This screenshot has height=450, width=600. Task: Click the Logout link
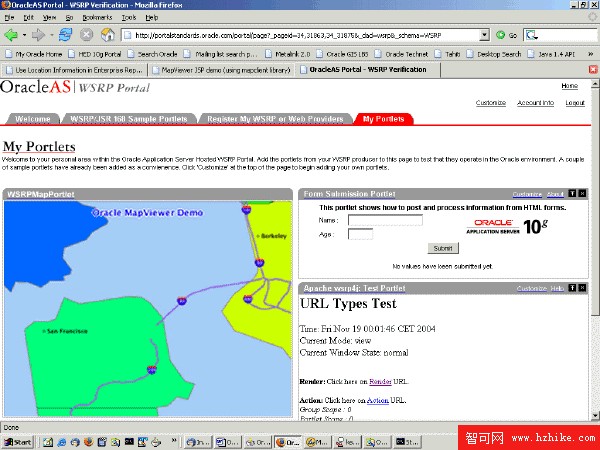tap(575, 103)
